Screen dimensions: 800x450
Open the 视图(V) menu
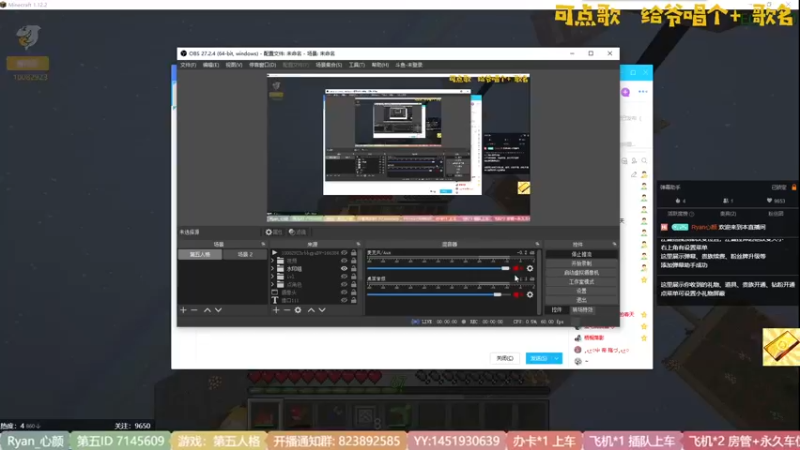234,65
